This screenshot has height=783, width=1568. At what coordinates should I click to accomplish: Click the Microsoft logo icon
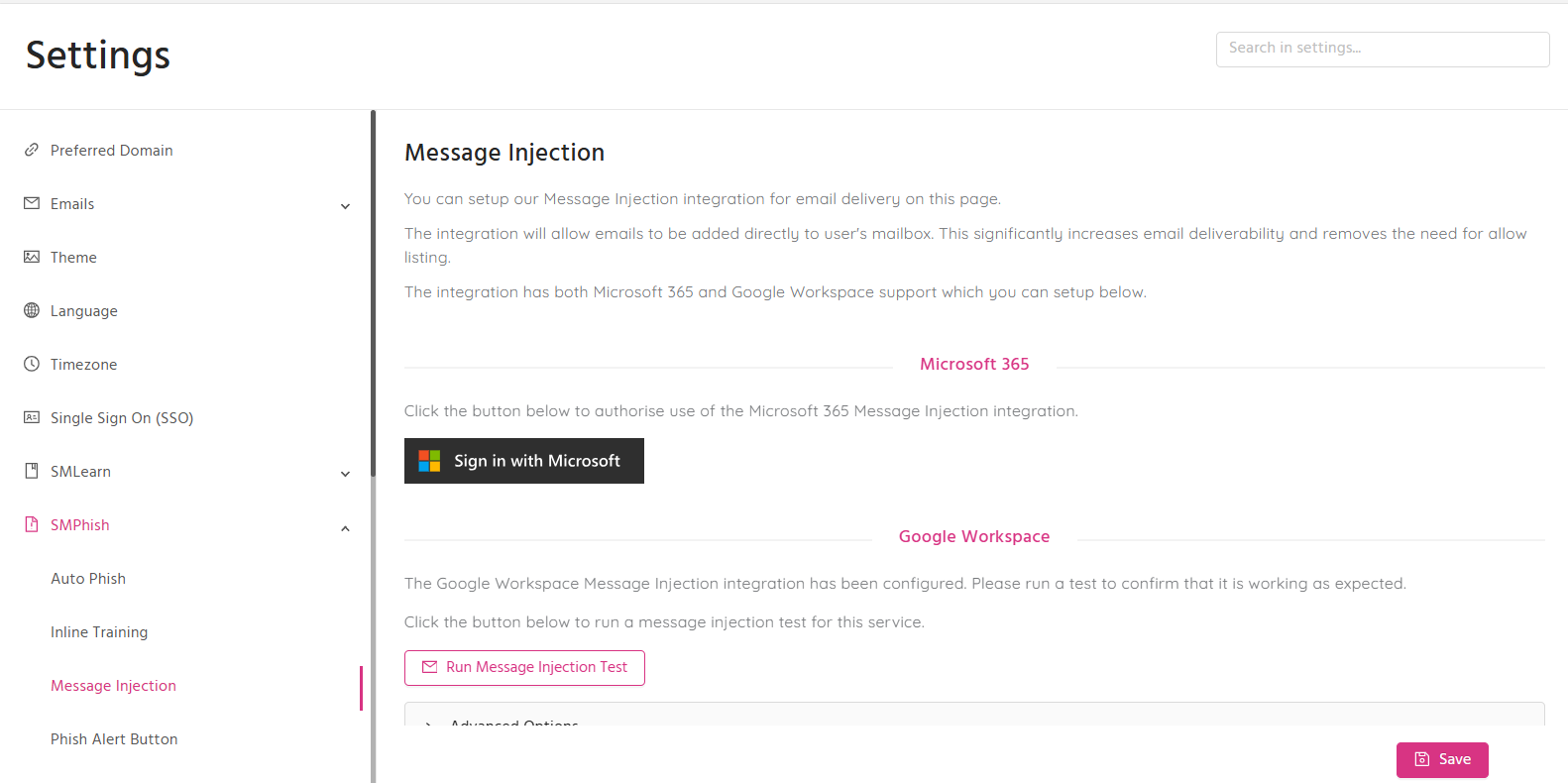429,461
